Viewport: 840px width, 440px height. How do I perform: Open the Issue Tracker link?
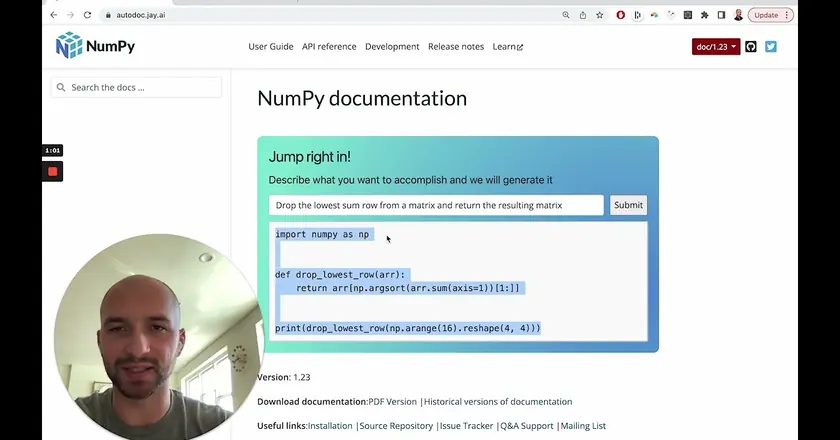tap(466, 426)
